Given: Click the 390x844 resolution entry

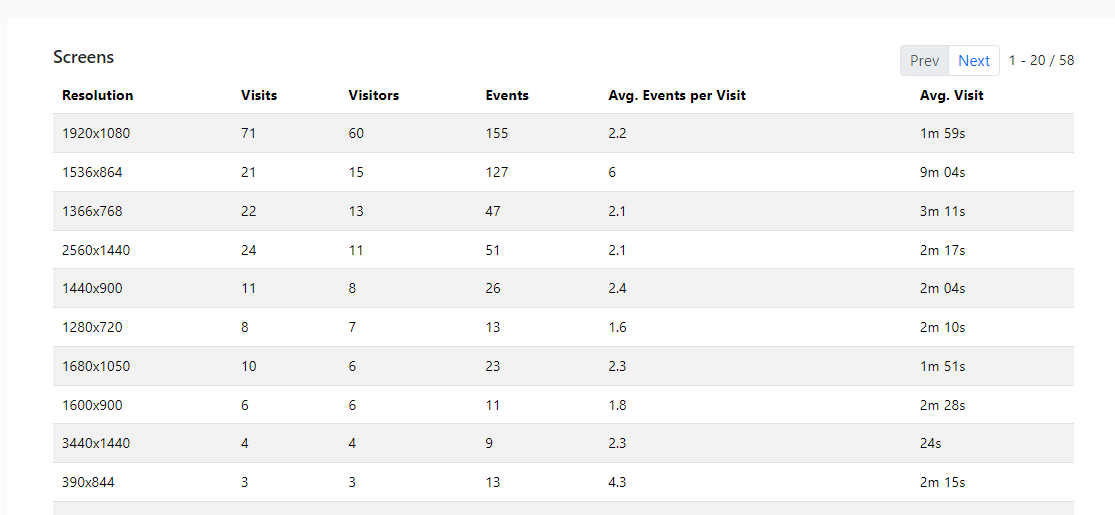Looking at the screenshot, I should pos(88,482).
